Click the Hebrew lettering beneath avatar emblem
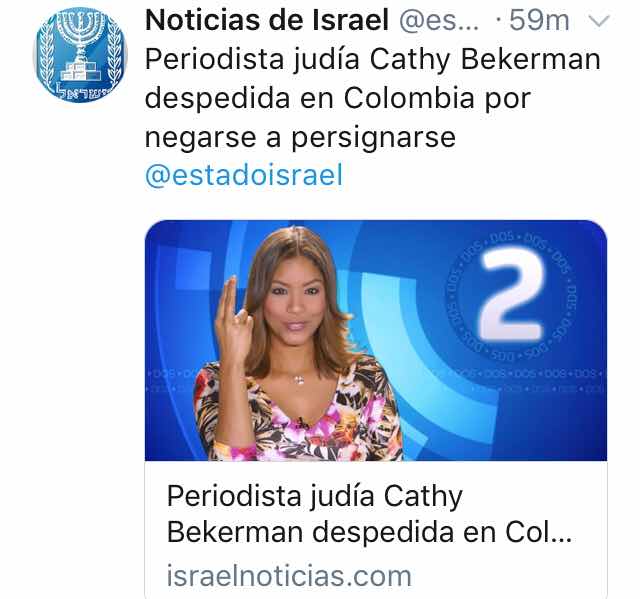 coord(81,92)
